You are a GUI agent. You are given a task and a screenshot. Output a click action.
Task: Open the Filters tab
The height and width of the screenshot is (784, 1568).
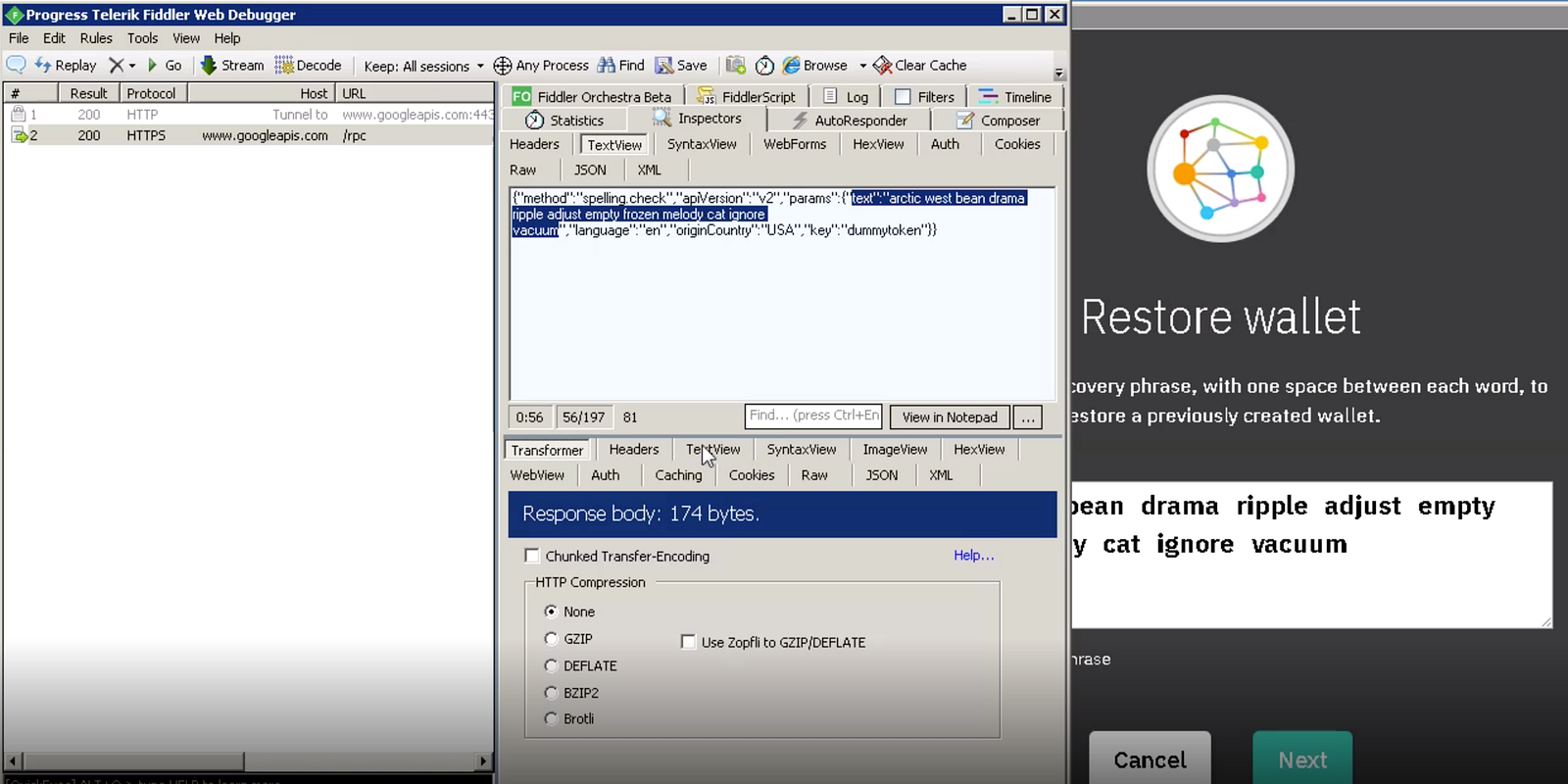coord(924,96)
